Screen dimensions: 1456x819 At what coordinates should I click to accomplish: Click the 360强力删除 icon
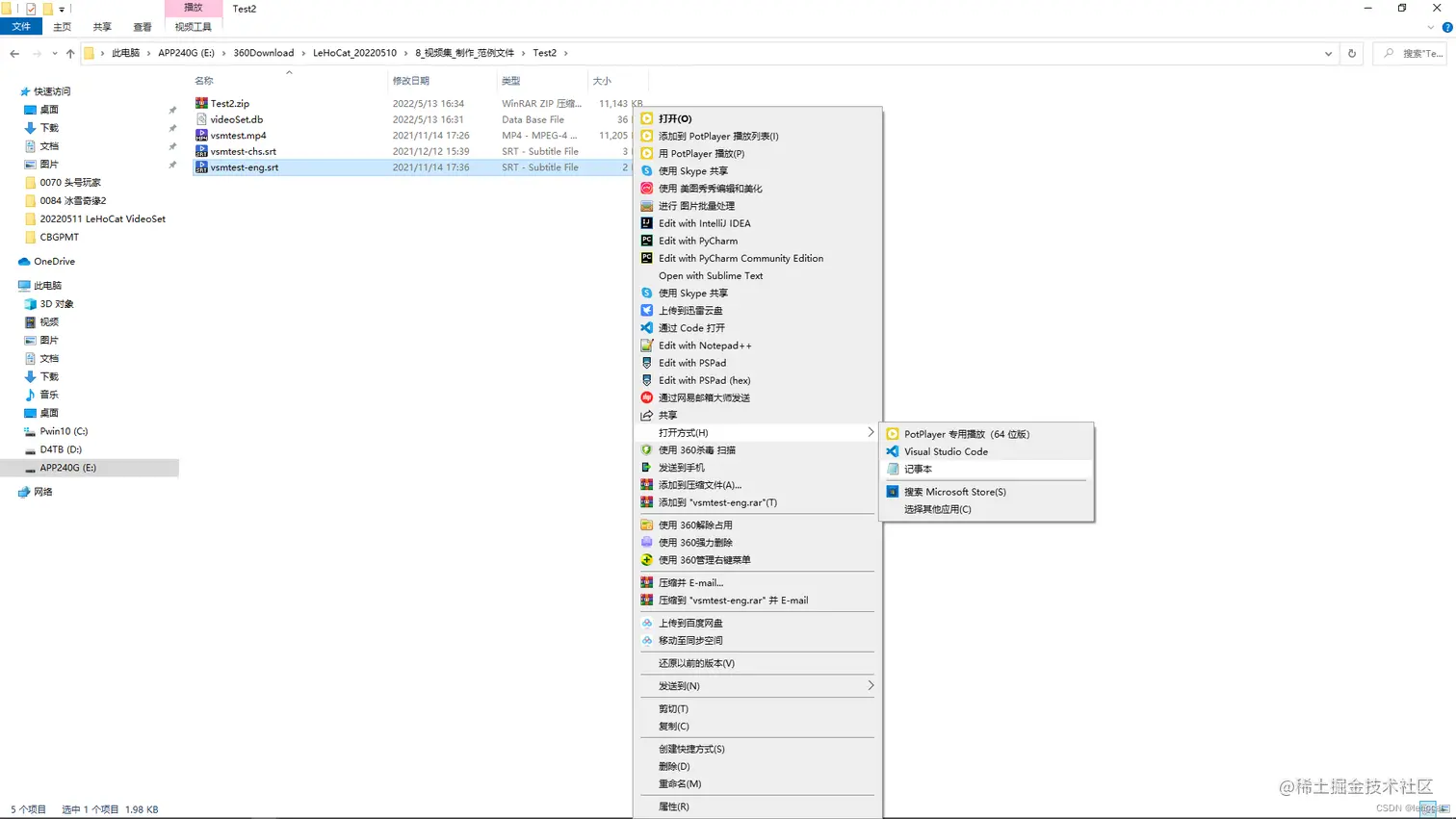[647, 542]
